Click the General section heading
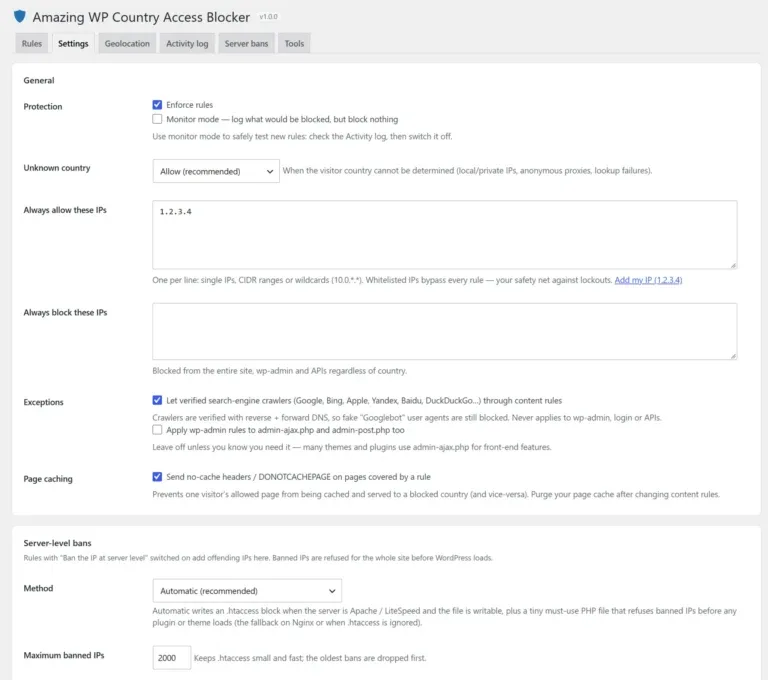768x680 pixels. pyautogui.click(x=39, y=80)
